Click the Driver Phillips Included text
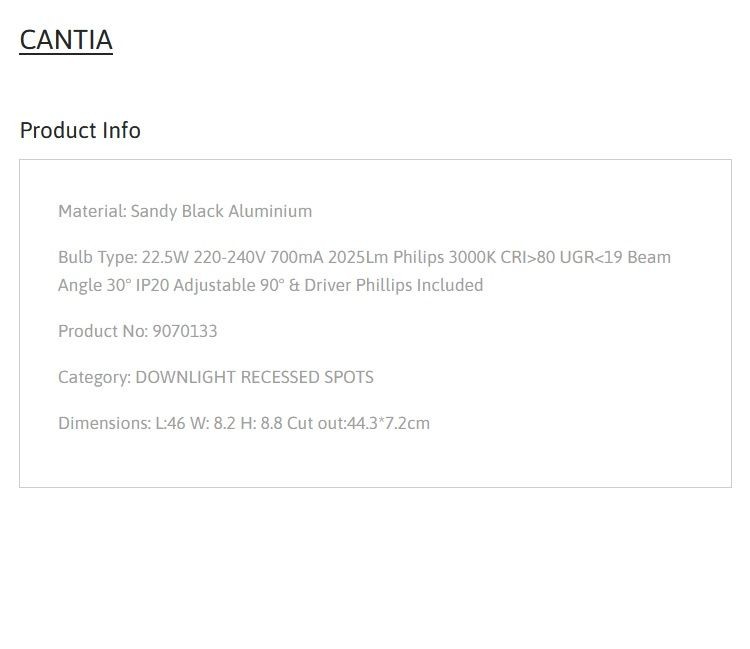 (394, 285)
